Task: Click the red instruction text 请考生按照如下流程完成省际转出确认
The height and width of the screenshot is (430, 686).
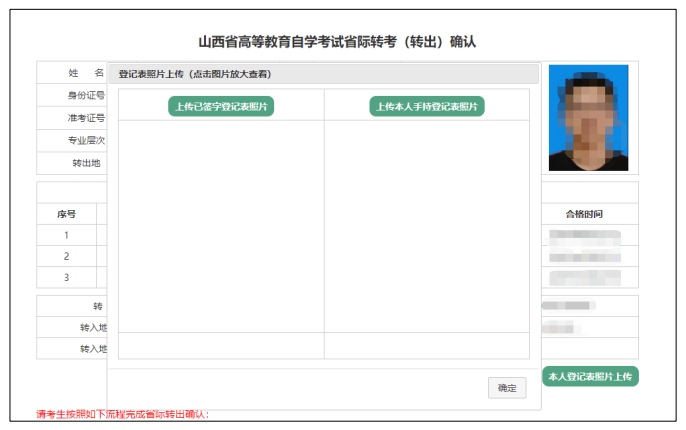Action: tap(122, 414)
